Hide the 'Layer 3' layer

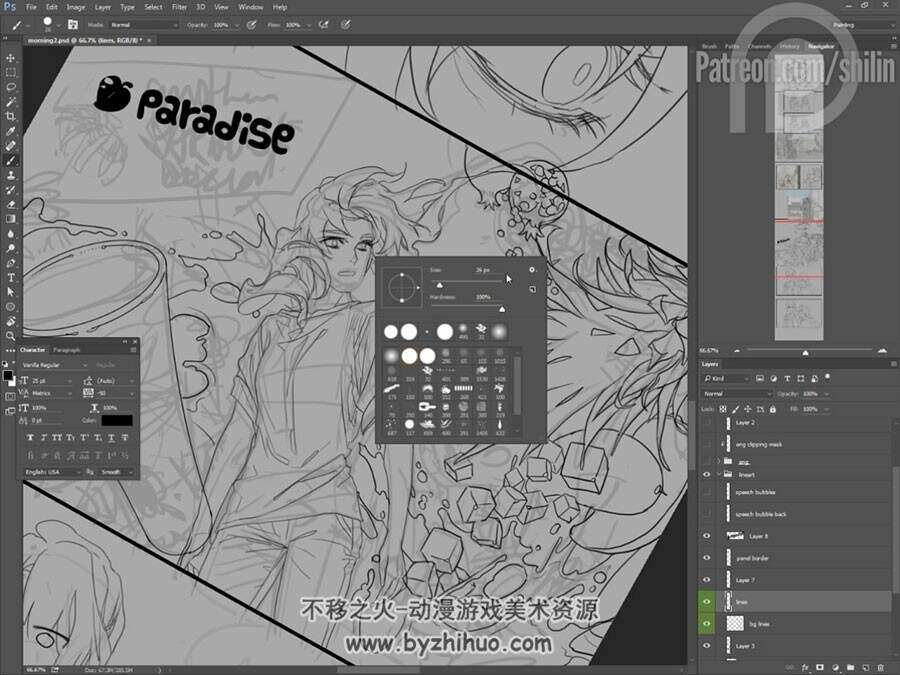click(x=707, y=645)
